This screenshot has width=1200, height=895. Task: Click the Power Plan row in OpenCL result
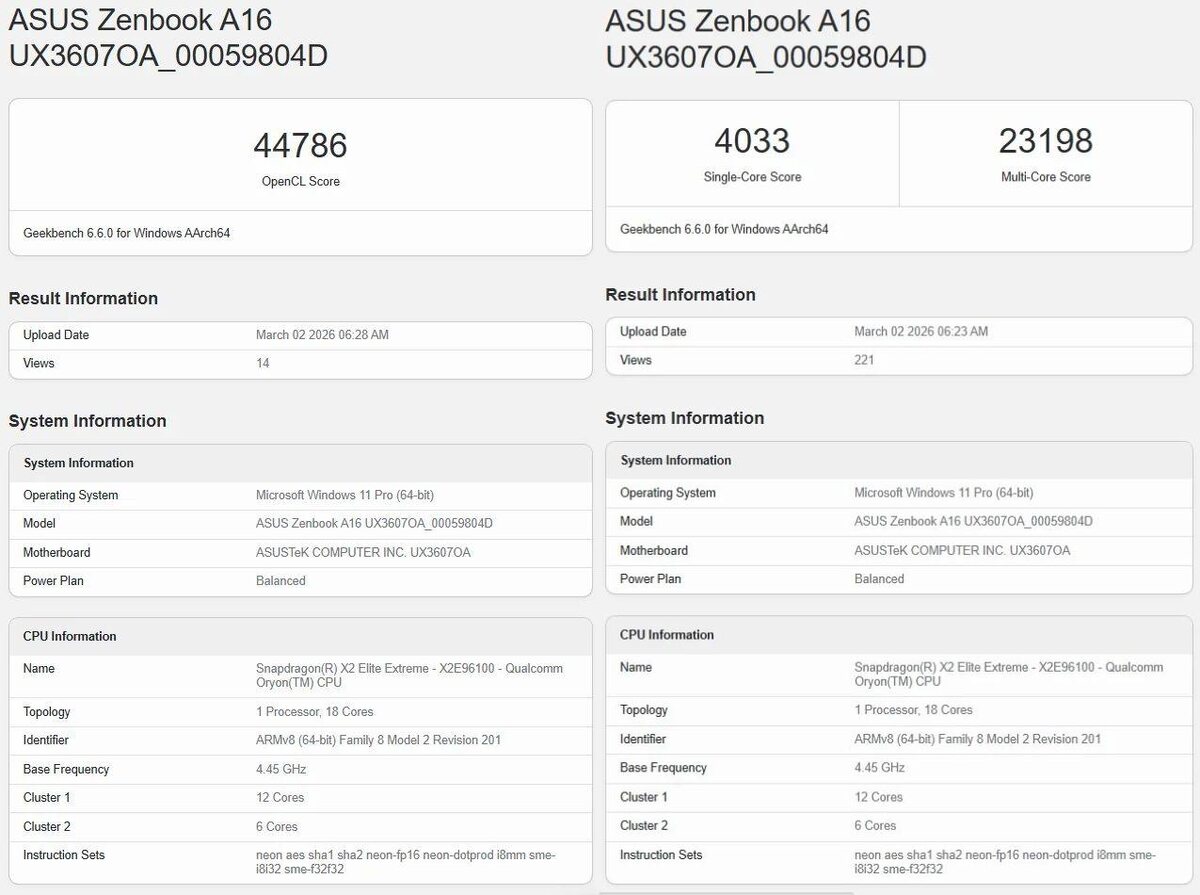click(x=300, y=581)
